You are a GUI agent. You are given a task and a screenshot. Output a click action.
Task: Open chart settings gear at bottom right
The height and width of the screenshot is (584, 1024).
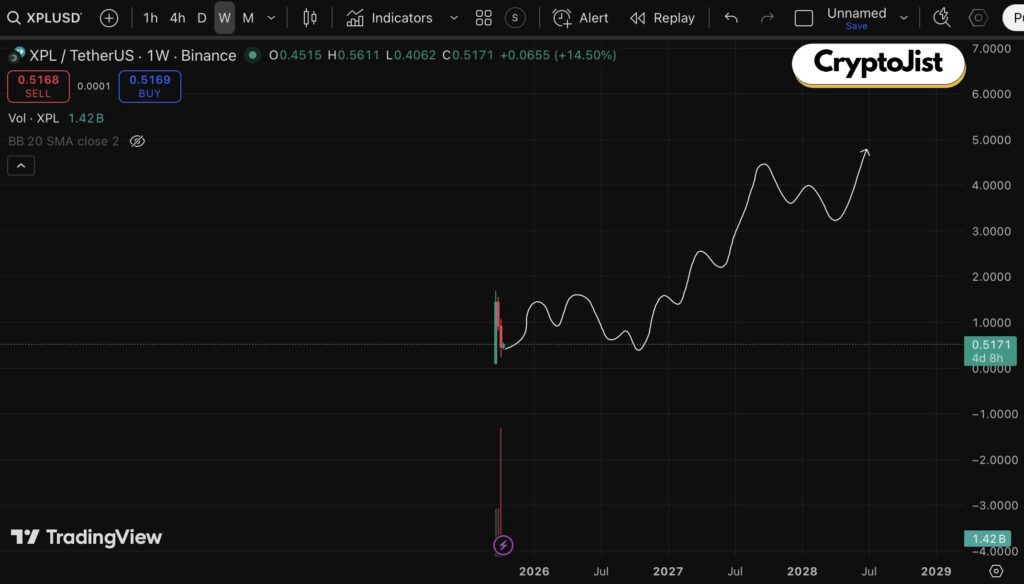pos(995,571)
